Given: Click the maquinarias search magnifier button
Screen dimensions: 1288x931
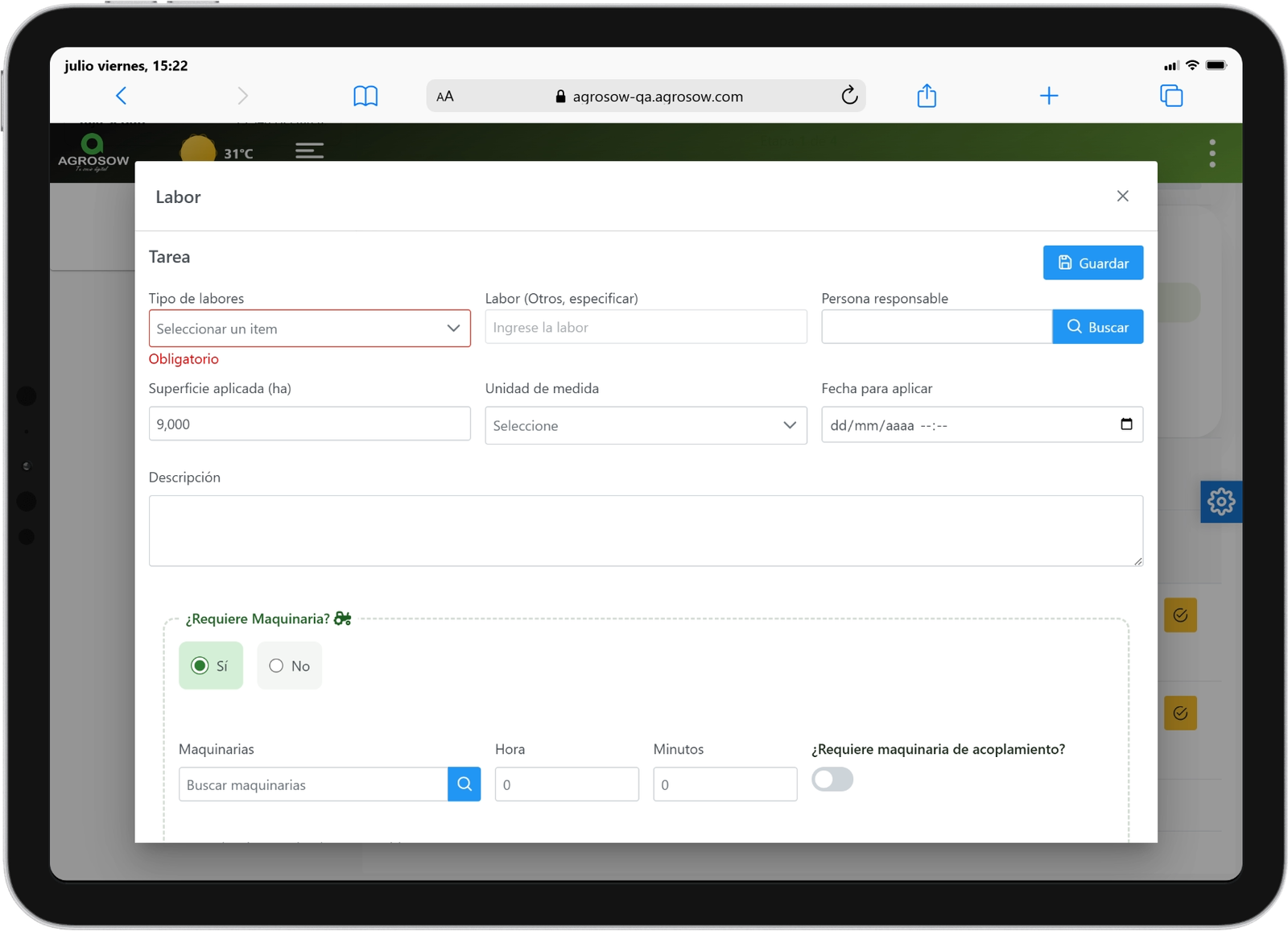Looking at the screenshot, I should [x=464, y=784].
